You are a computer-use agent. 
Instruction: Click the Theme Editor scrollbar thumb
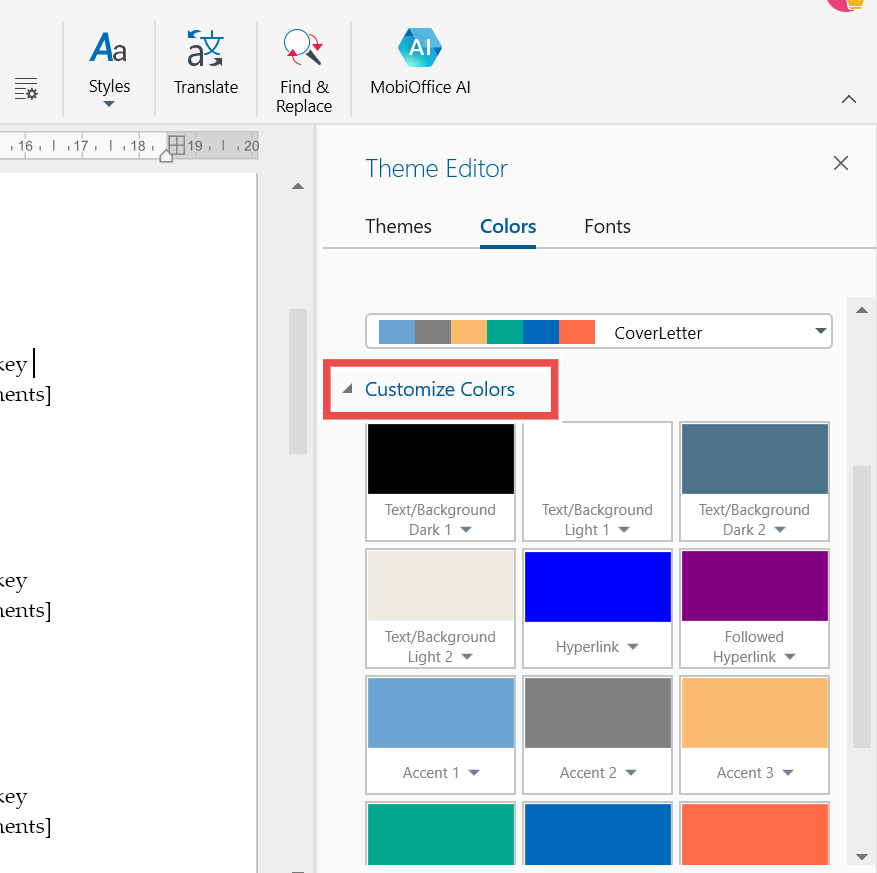tap(862, 606)
